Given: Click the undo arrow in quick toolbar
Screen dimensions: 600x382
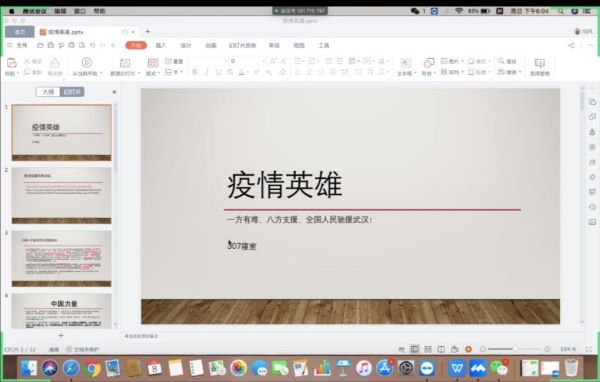Looking at the screenshot, I should pyautogui.click(x=92, y=45).
